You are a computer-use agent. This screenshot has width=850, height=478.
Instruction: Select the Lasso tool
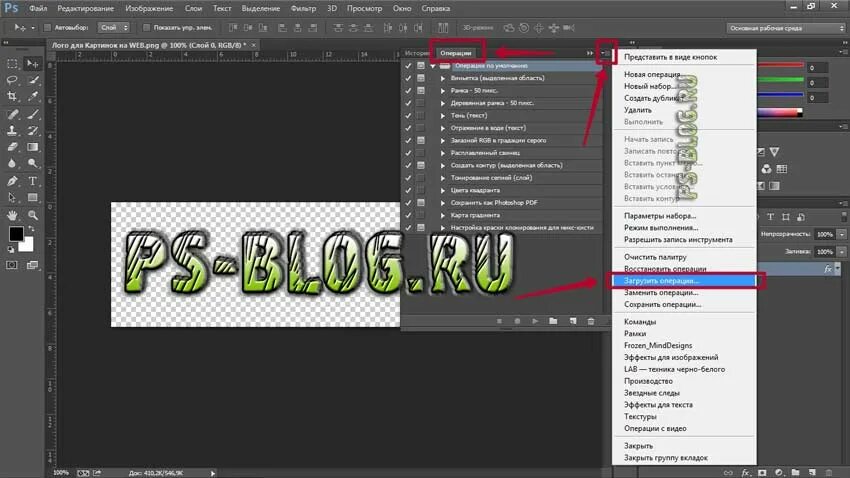coord(12,80)
